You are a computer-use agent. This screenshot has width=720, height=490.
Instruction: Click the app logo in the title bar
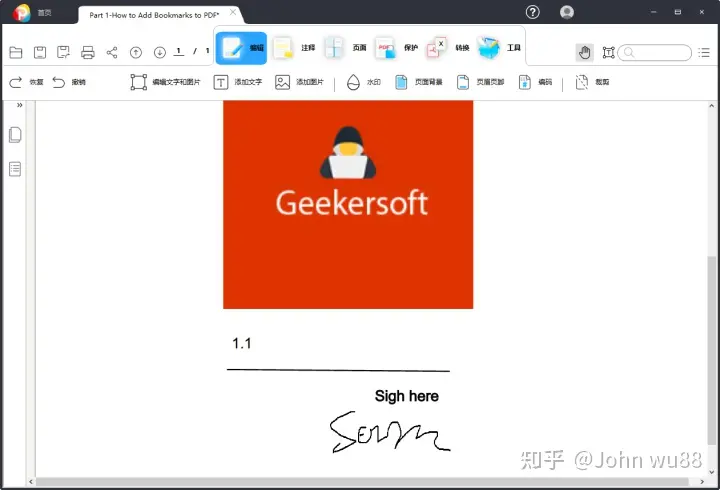(x=21, y=12)
